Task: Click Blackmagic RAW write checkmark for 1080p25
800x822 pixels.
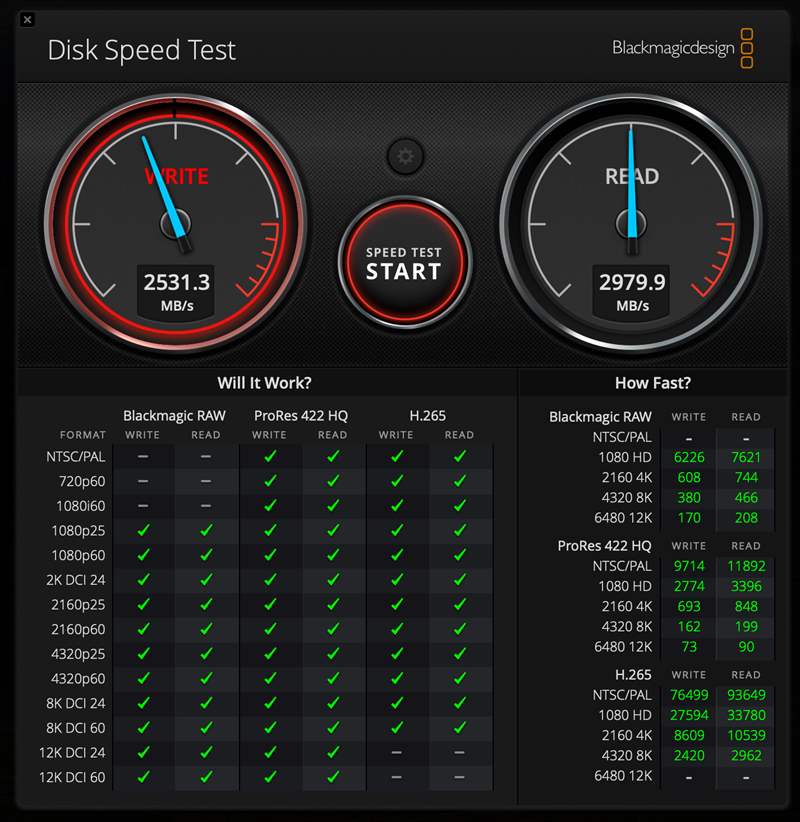Action: click(x=143, y=530)
